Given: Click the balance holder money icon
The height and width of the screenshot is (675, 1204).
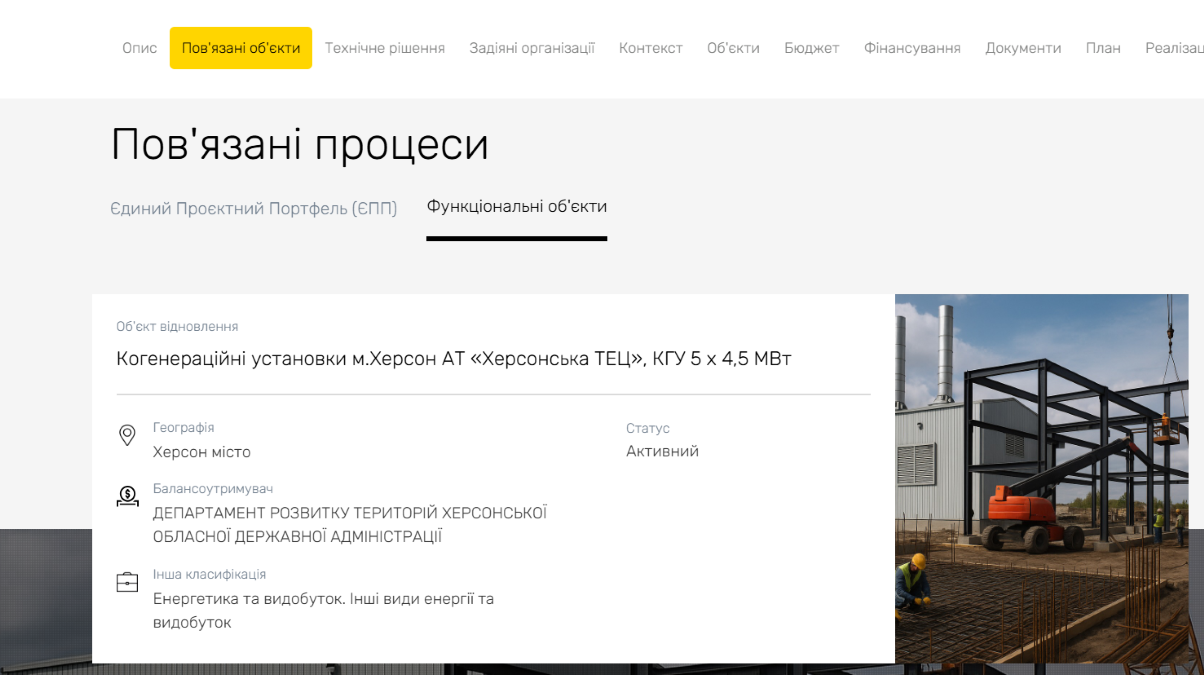Looking at the screenshot, I should coord(127,496).
